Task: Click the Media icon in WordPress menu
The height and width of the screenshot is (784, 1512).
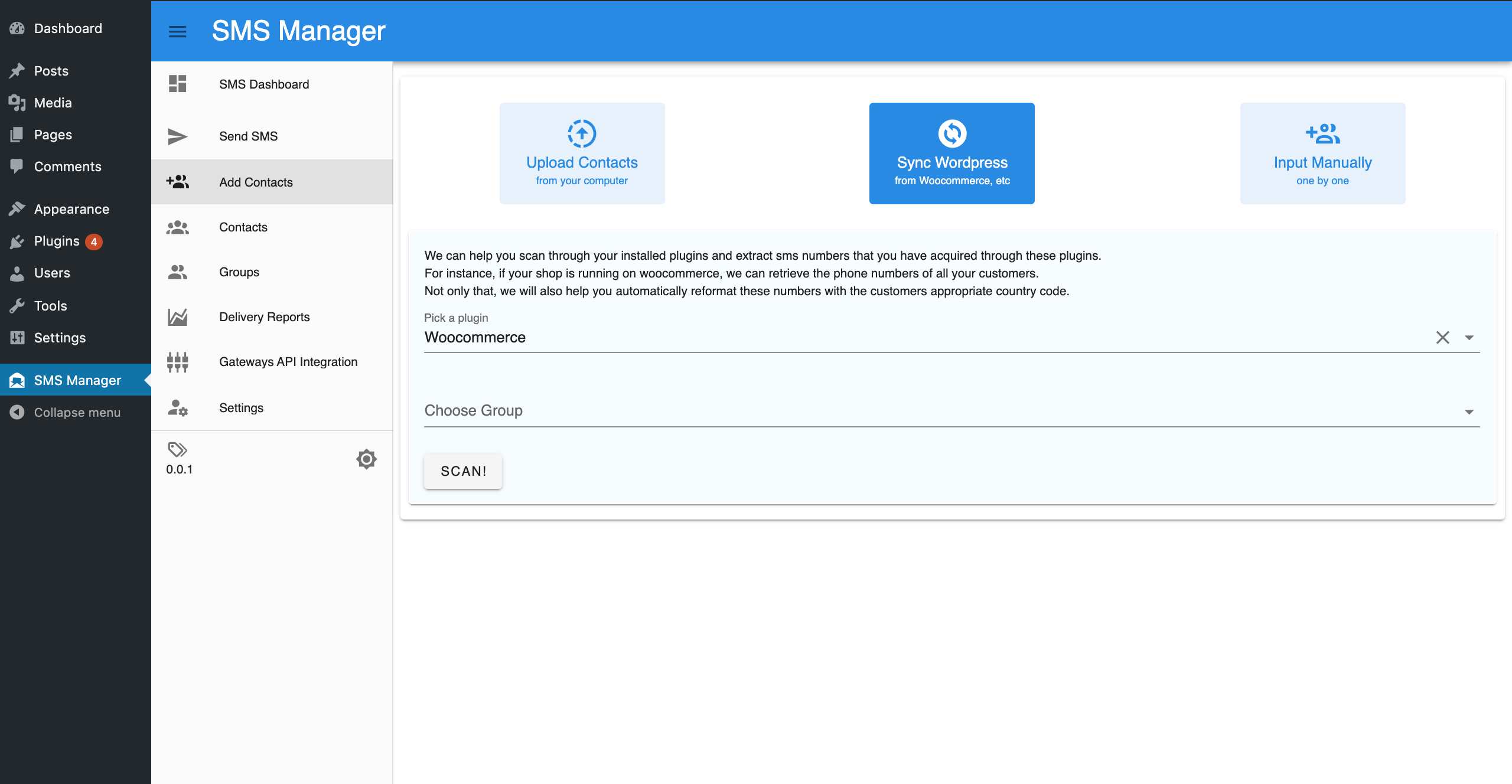Action: pyautogui.click(x=17, y=103)
